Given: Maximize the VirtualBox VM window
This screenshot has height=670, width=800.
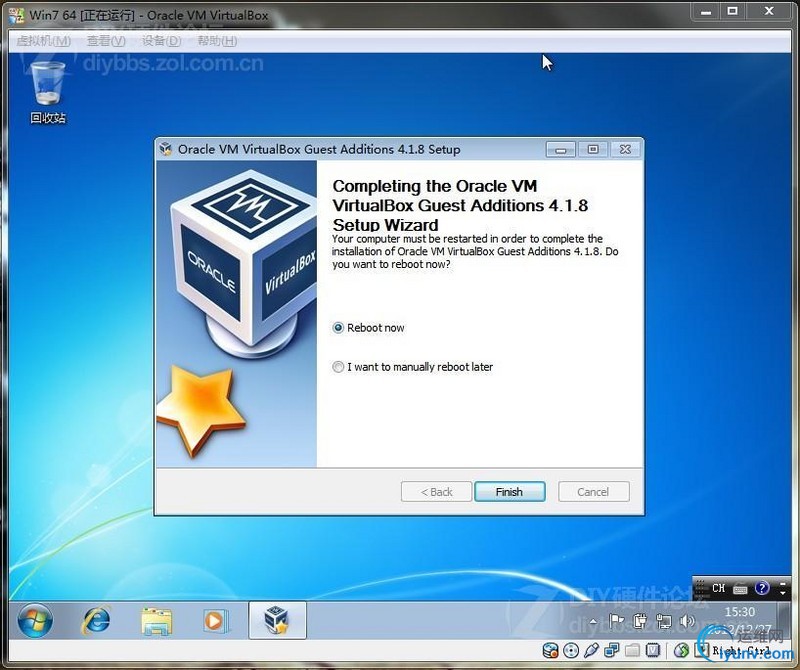Looking at the screenshot, I should click(x=733, y=11).
